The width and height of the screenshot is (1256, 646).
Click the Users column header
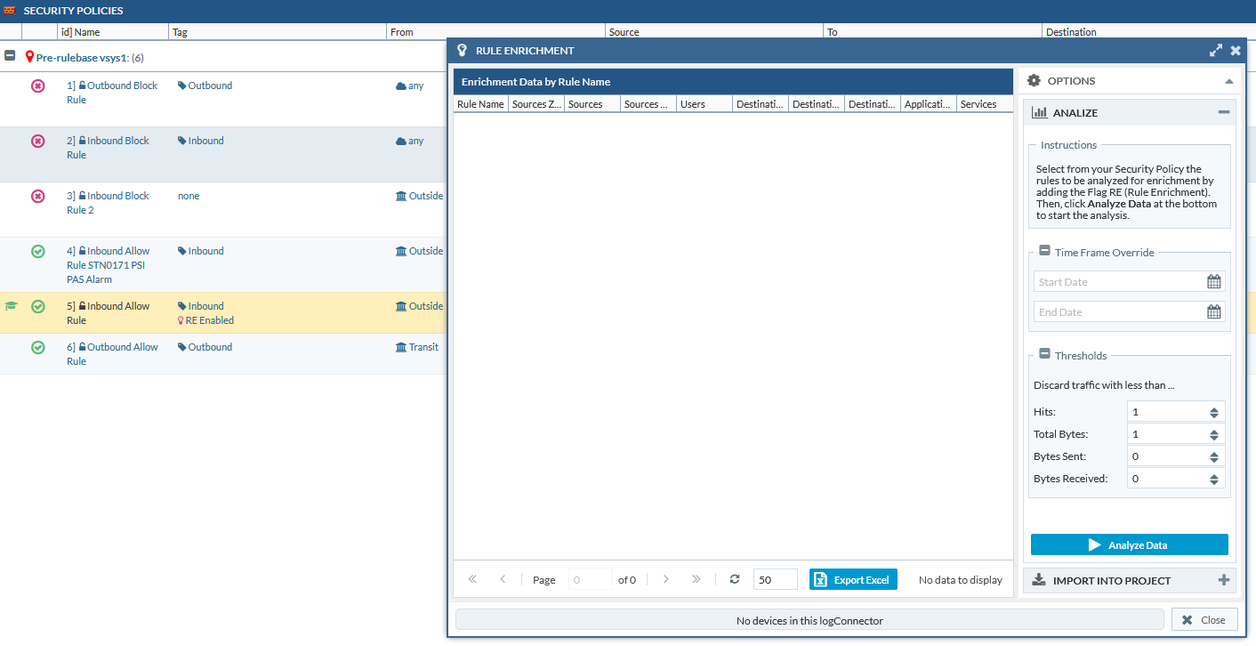click(704, 104)
